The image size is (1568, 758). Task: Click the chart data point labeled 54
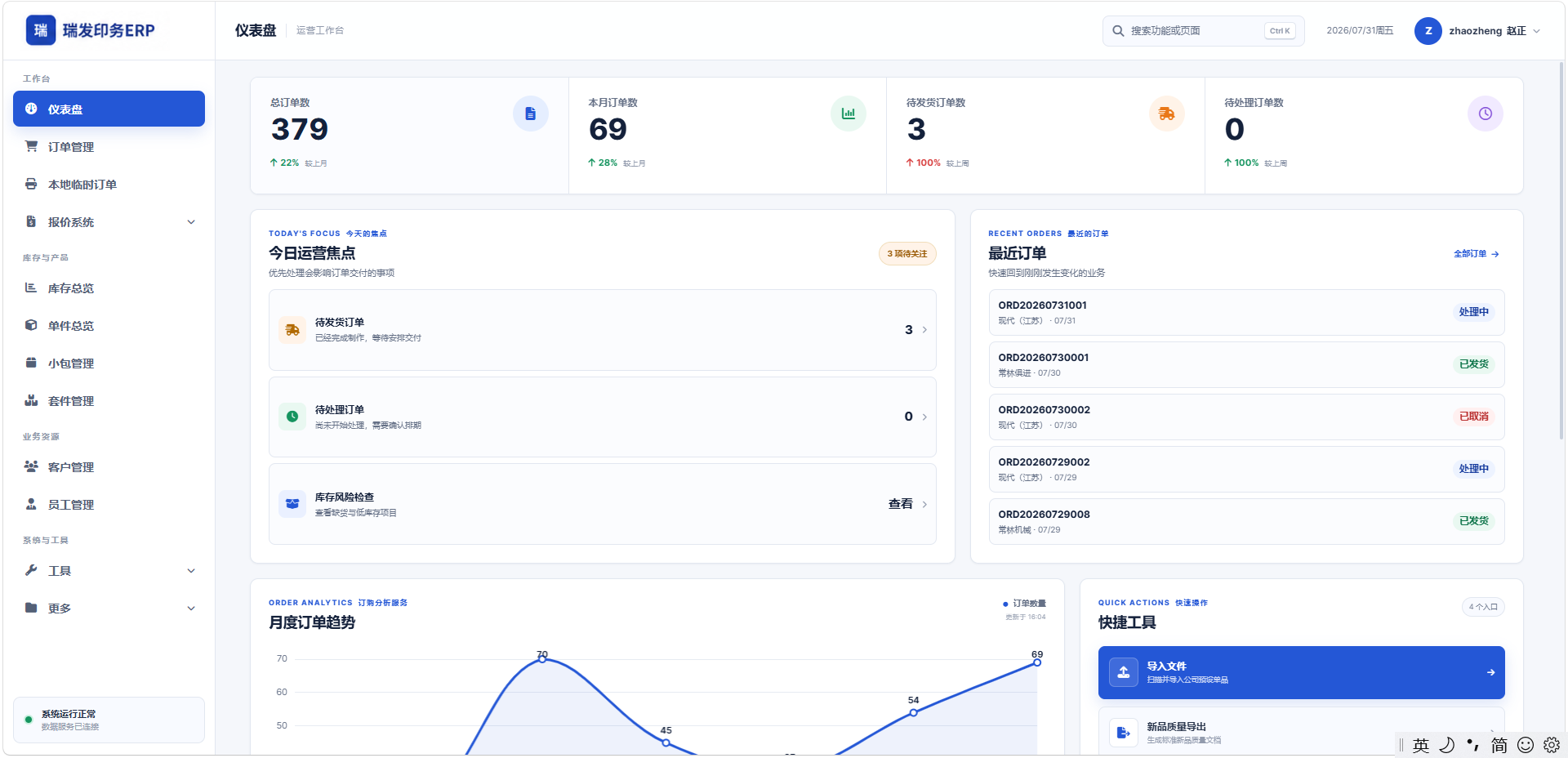click(913, 712)
